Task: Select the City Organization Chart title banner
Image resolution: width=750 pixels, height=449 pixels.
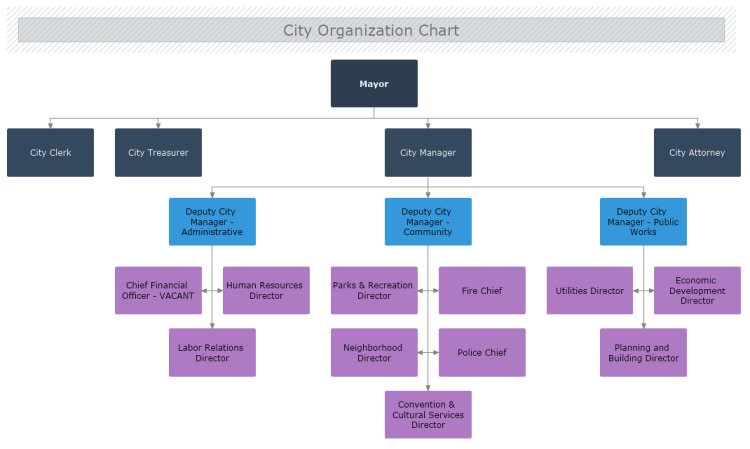Action: pyautogui.click(x=371, y=30)
